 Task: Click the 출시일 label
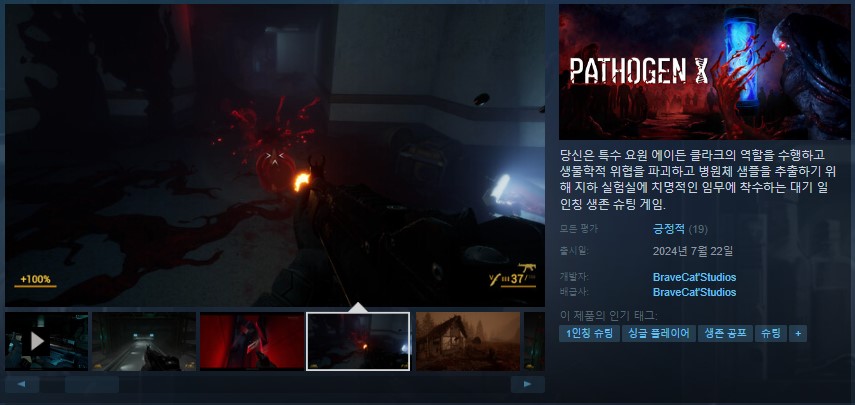click(574, 251)
